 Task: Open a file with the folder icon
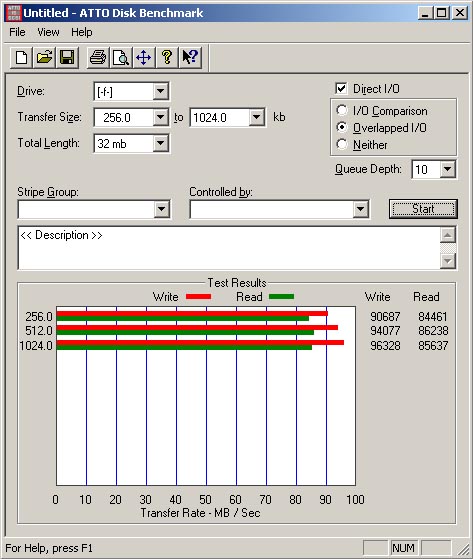tap(44, 57)
